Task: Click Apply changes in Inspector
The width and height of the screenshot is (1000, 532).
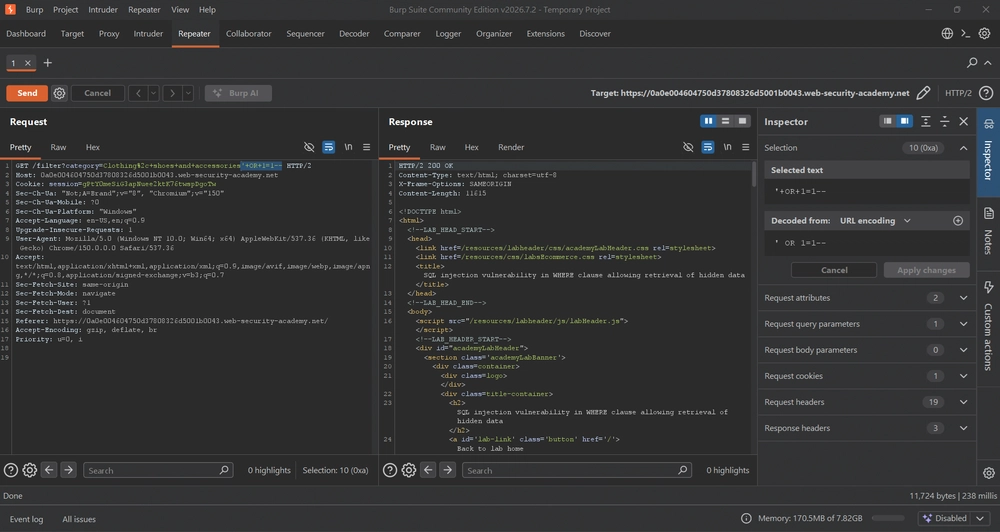Action: point(926,270)
